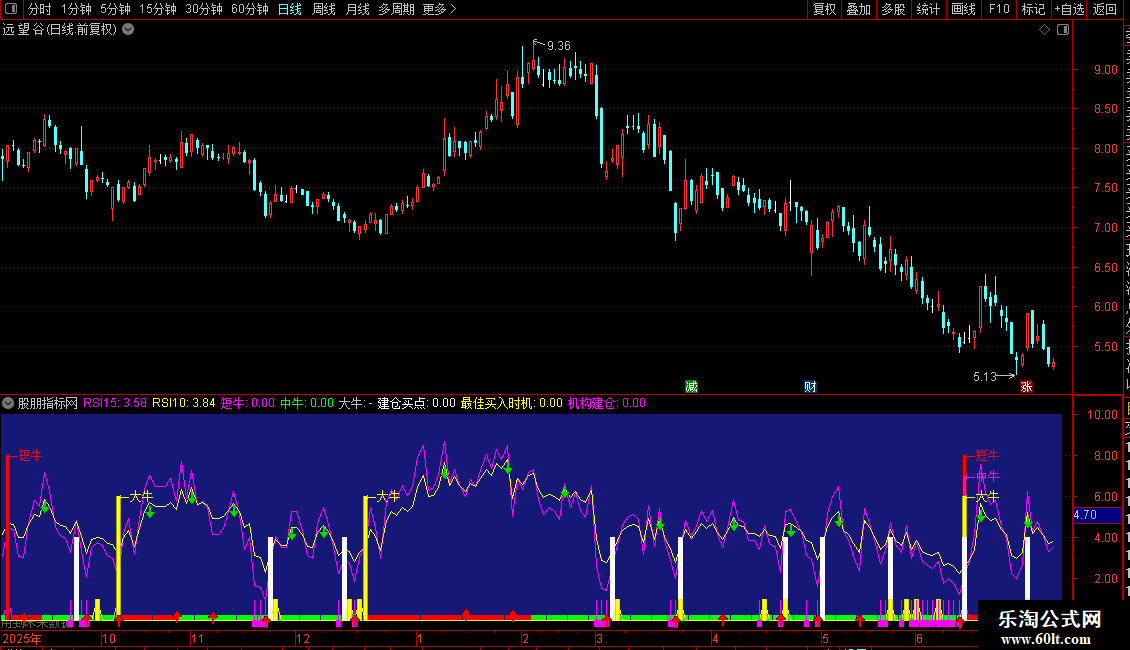This screenshot has width=1130, height=650.
Task: Switch to 月线 monthly chart
Action: [x=357, y=9]
